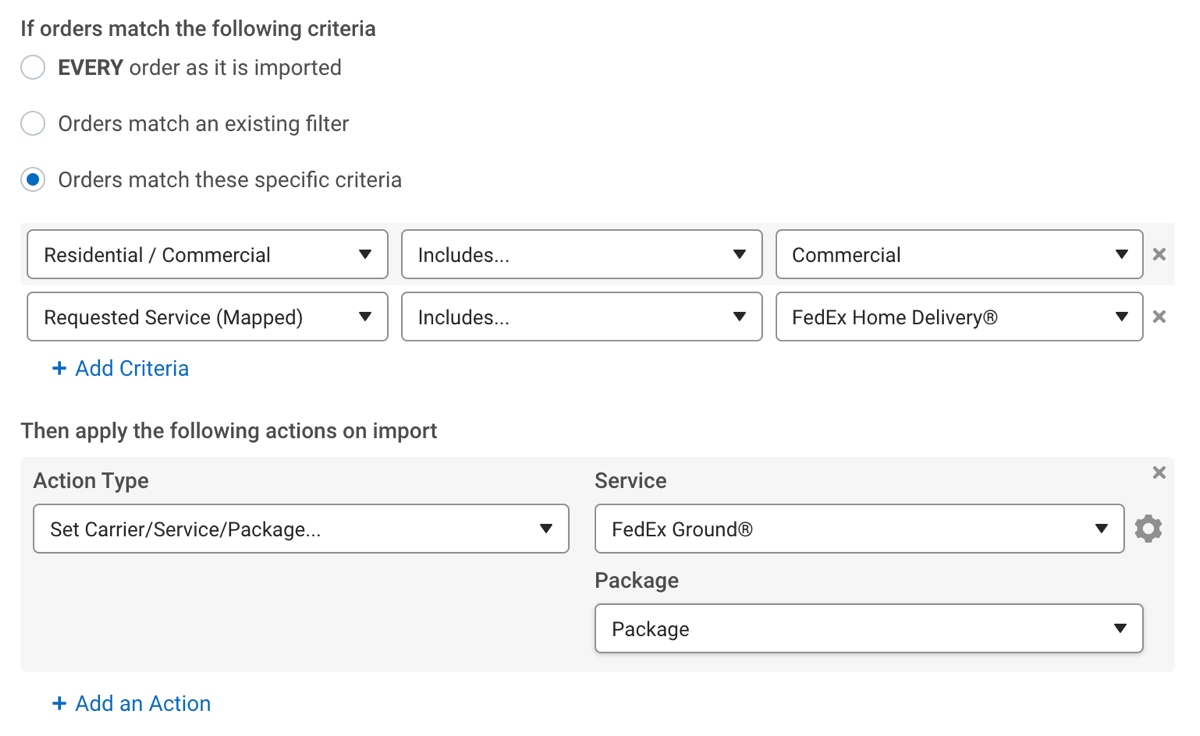Click the 'Then apply the following actions on import' heading
The height and width of the screenshot is (736, 1200).
[229, 431]
